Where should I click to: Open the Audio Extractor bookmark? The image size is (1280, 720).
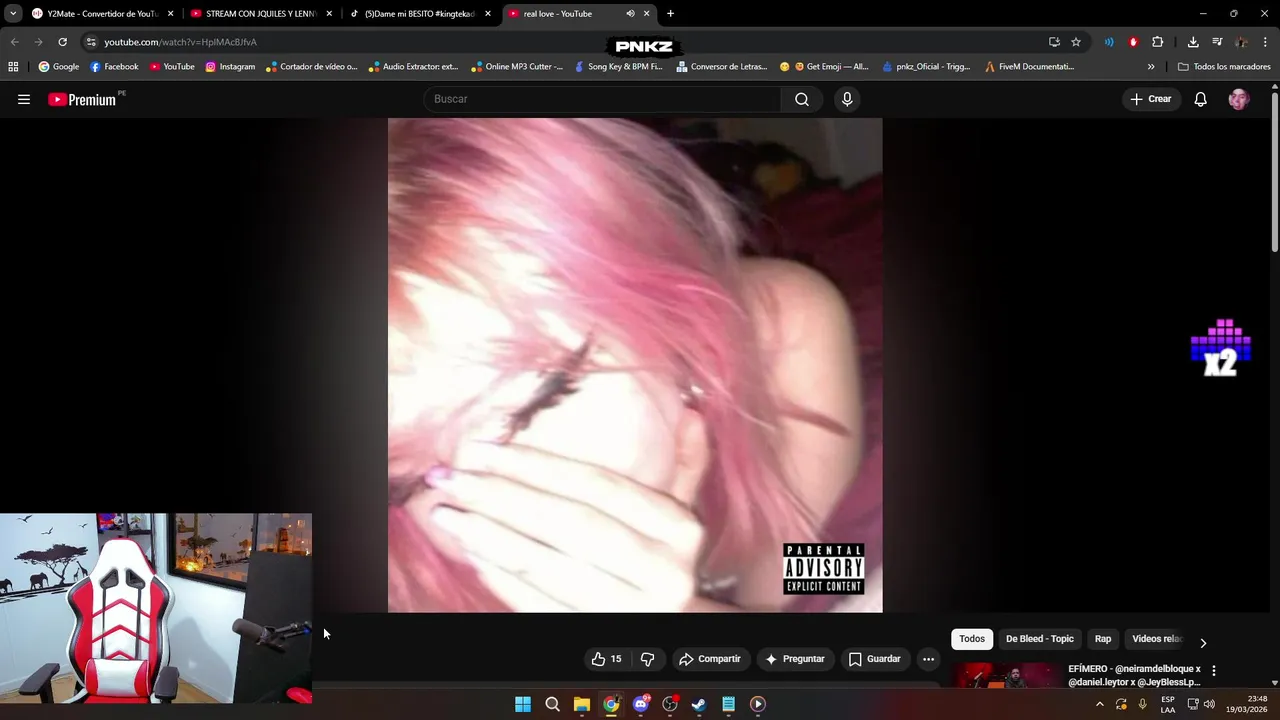[413, 67]
